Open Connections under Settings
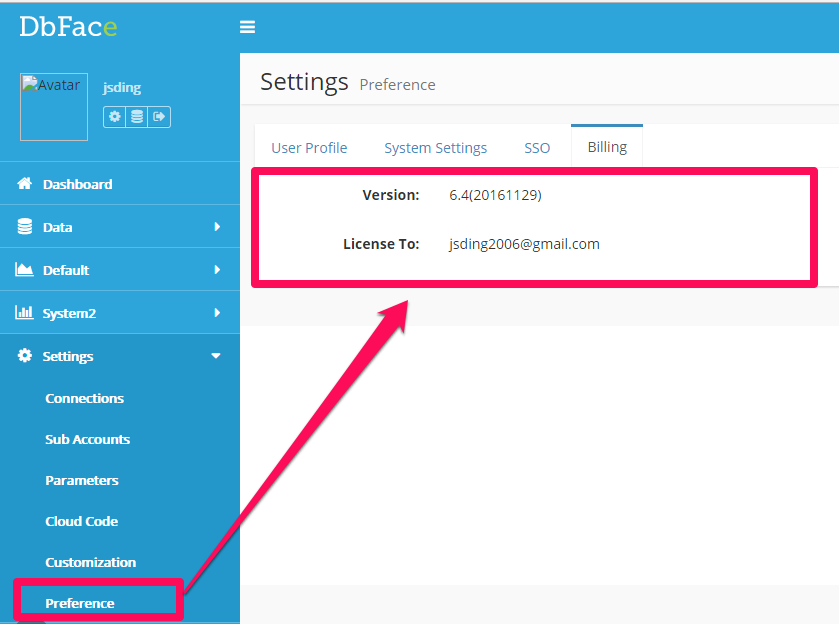The height and width of the screenshot is (624, 839). 85,398
